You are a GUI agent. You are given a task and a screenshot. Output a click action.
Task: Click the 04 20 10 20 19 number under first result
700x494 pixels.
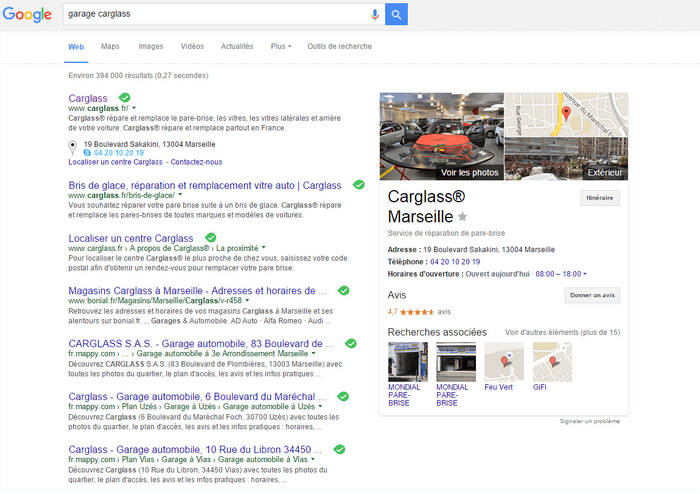coord(119,153)
